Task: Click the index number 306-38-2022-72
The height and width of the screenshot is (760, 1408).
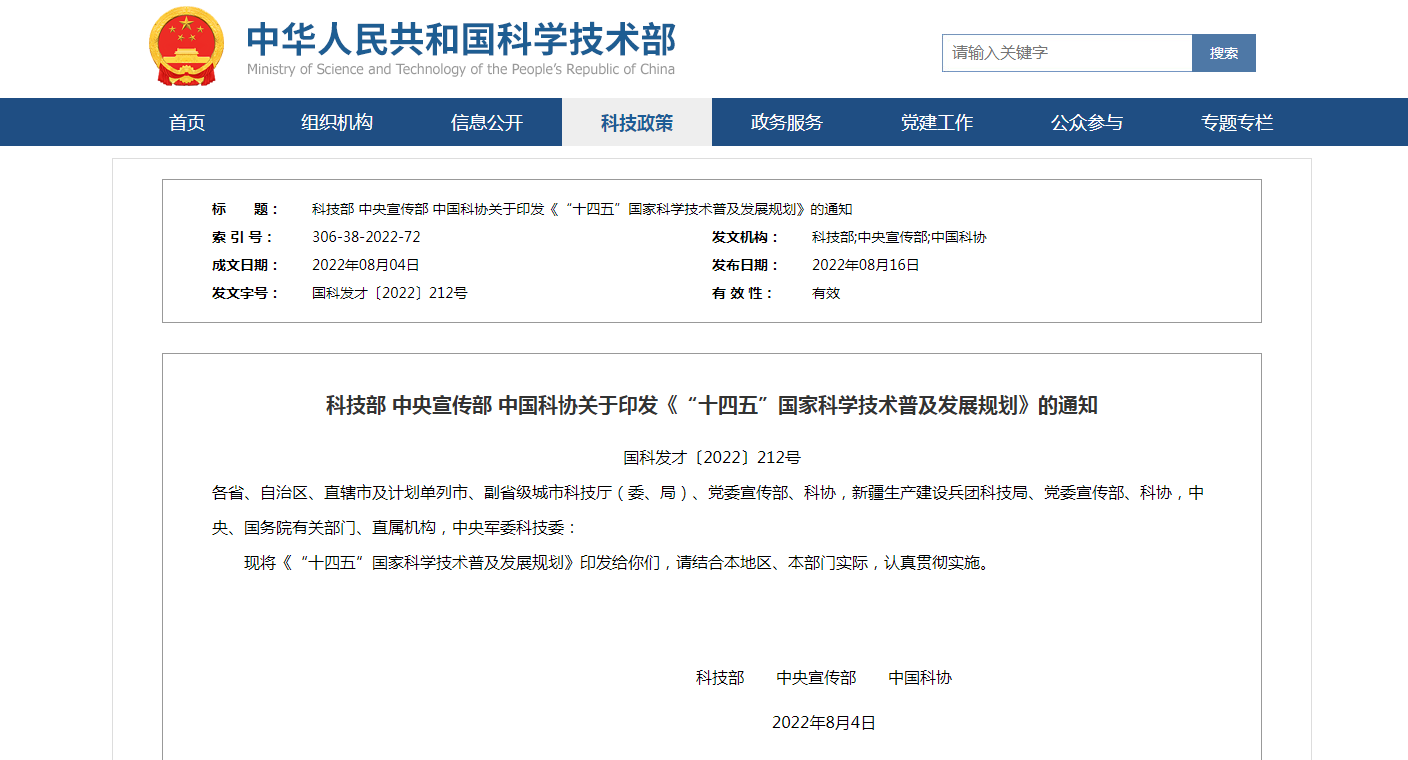Action: pyautogui.click(x=366, y=237)
